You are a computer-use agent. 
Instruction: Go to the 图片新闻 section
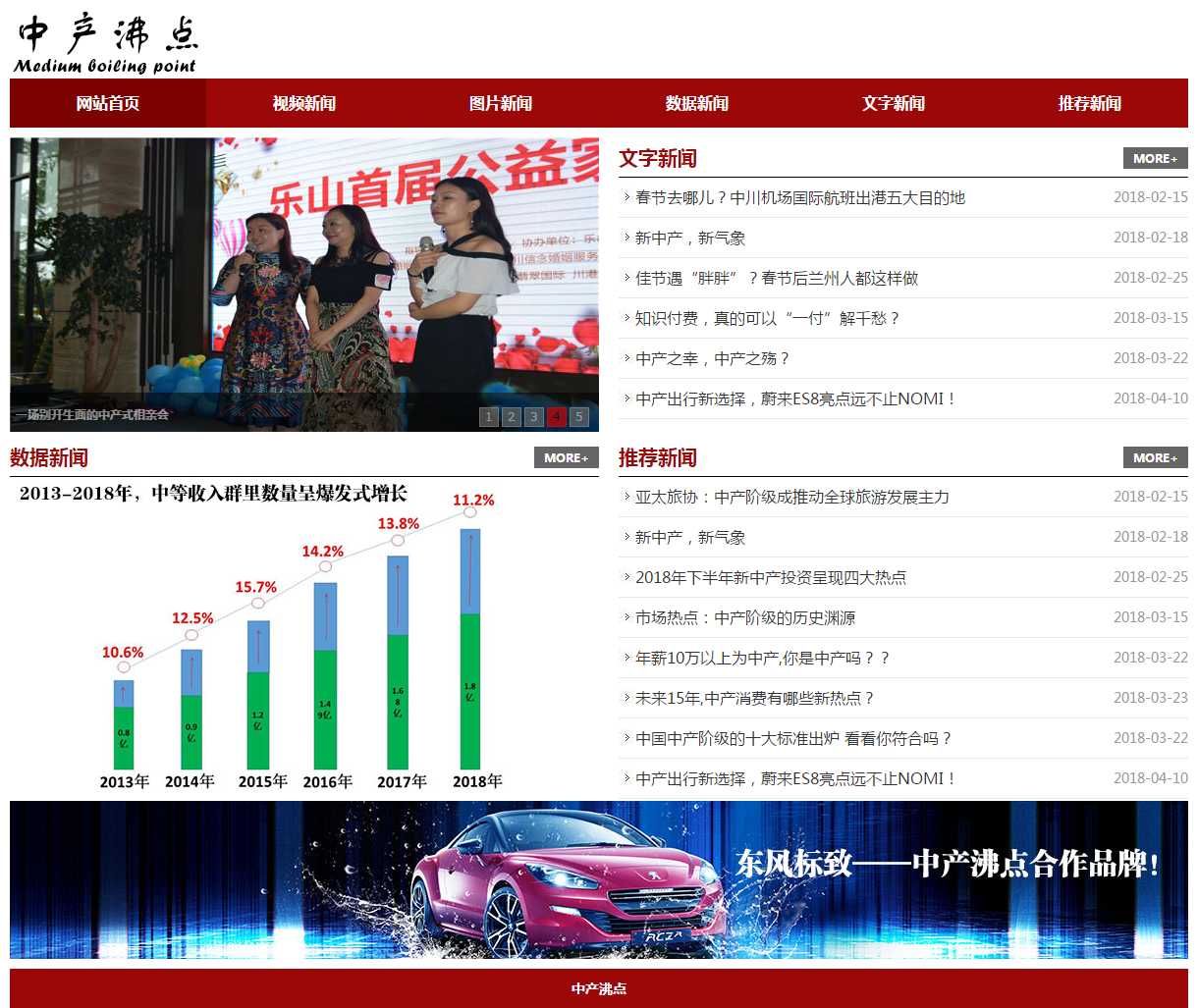coord(501,103)
